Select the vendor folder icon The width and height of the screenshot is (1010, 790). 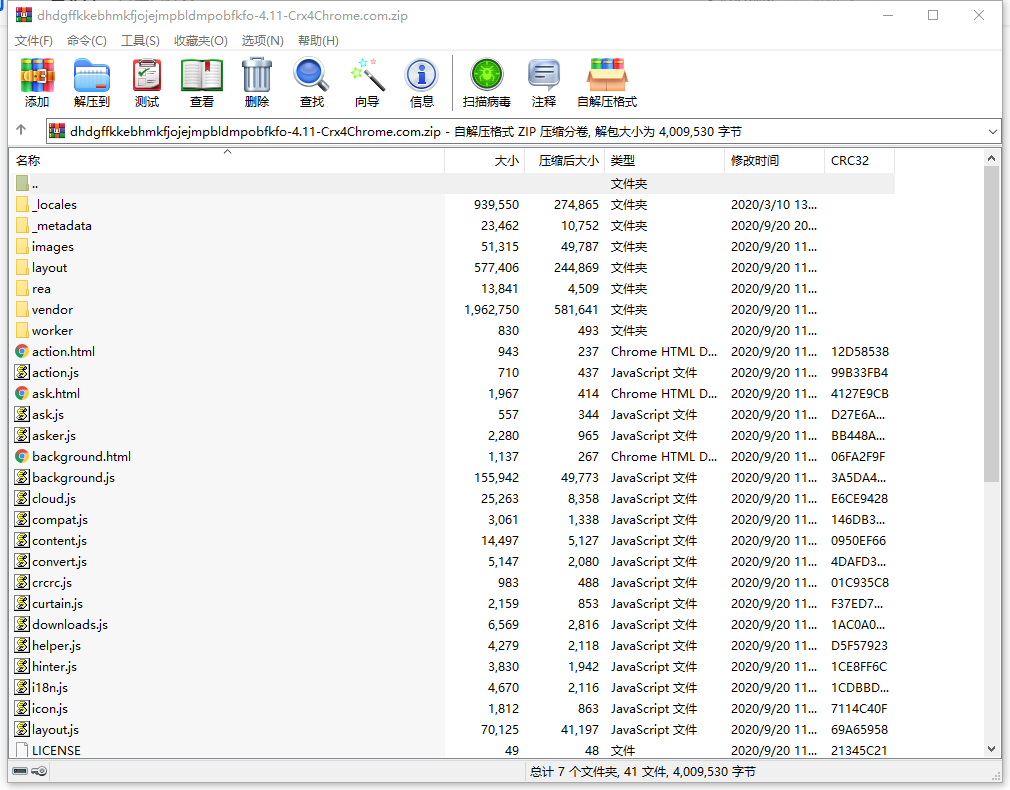point(23,310)
